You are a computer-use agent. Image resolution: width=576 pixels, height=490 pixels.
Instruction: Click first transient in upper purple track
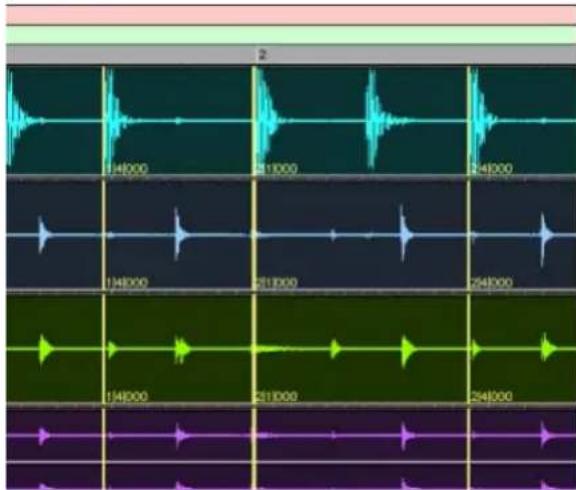[44, 435]
